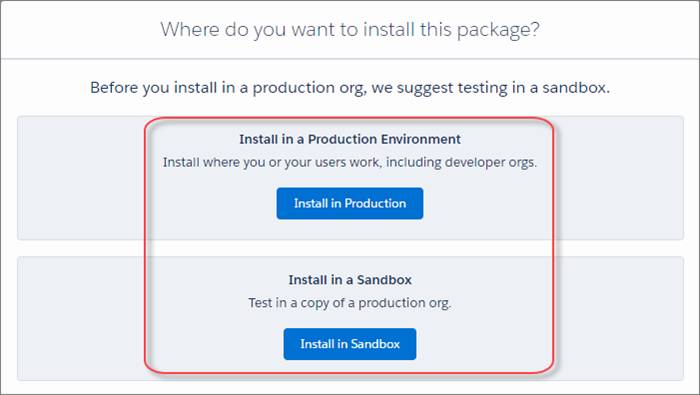The image size is (700, 395).
Task: Click the Install in Production button
Action: pyautogui.click(x=350, y=204)
